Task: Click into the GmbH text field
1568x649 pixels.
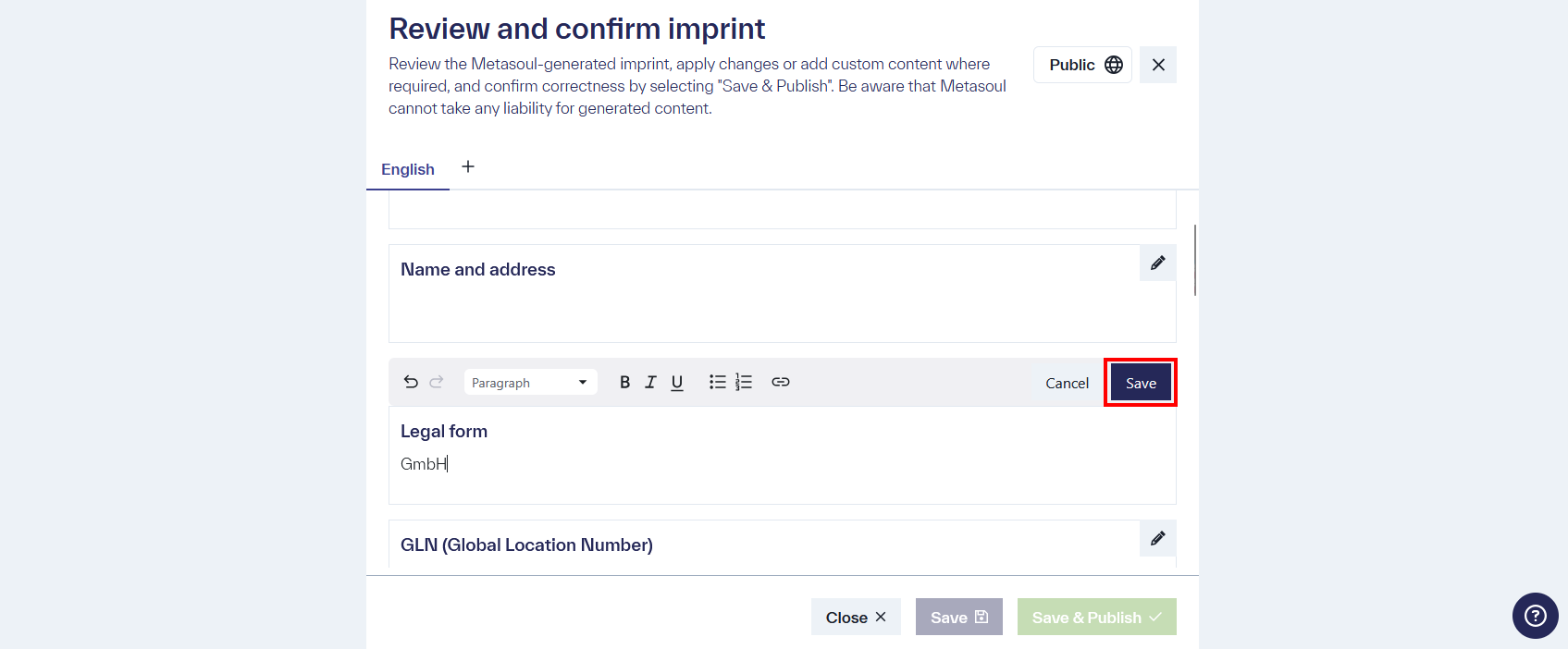Action: coord(782,464)
